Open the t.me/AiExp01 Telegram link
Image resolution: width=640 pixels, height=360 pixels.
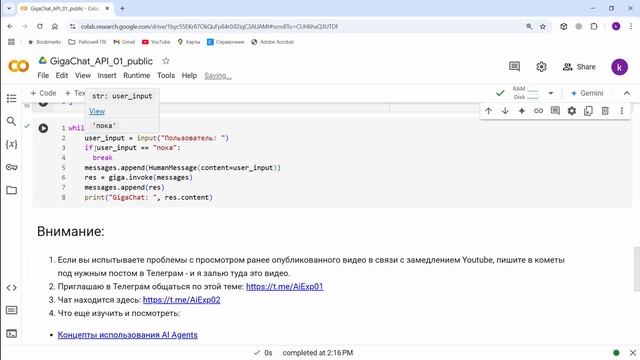tap(284, 287)
